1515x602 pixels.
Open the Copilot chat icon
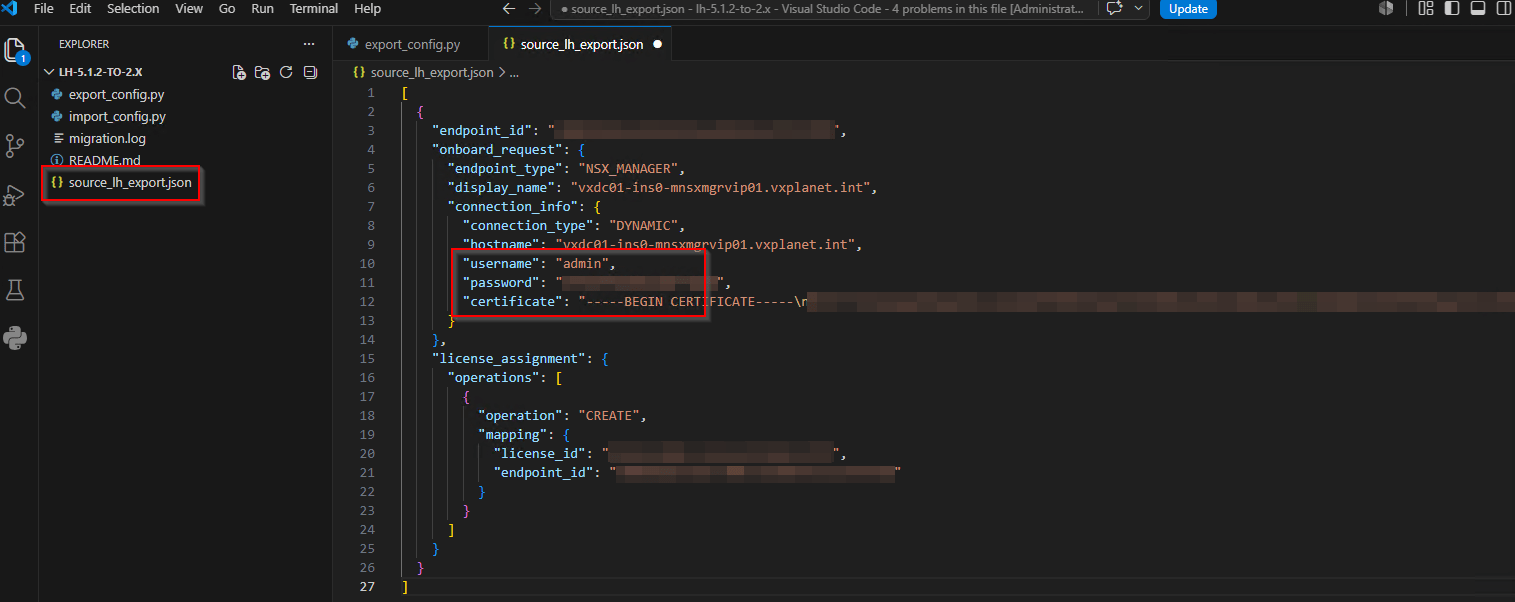tap(1115, 9)
